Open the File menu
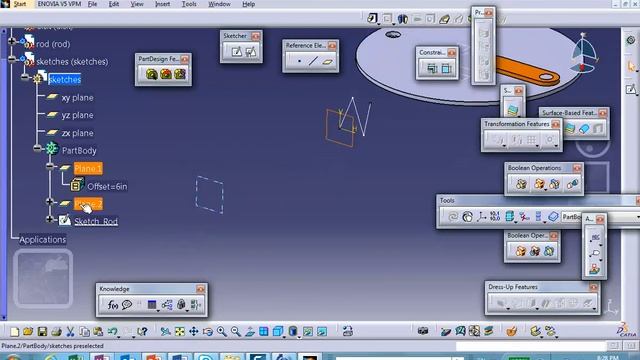The image size is (640, 360). point(93,4)
